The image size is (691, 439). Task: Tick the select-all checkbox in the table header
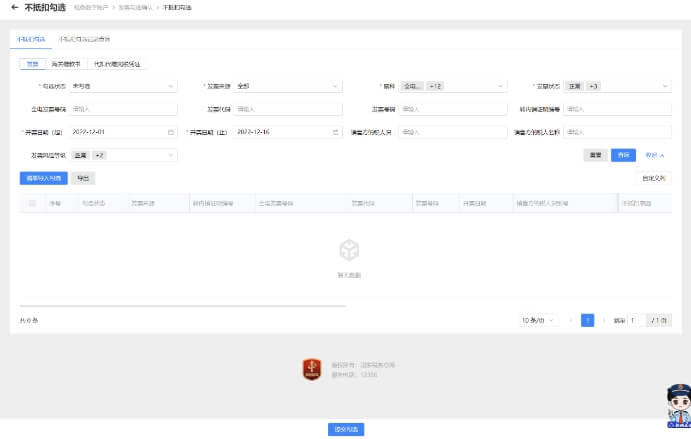[32, 203]
